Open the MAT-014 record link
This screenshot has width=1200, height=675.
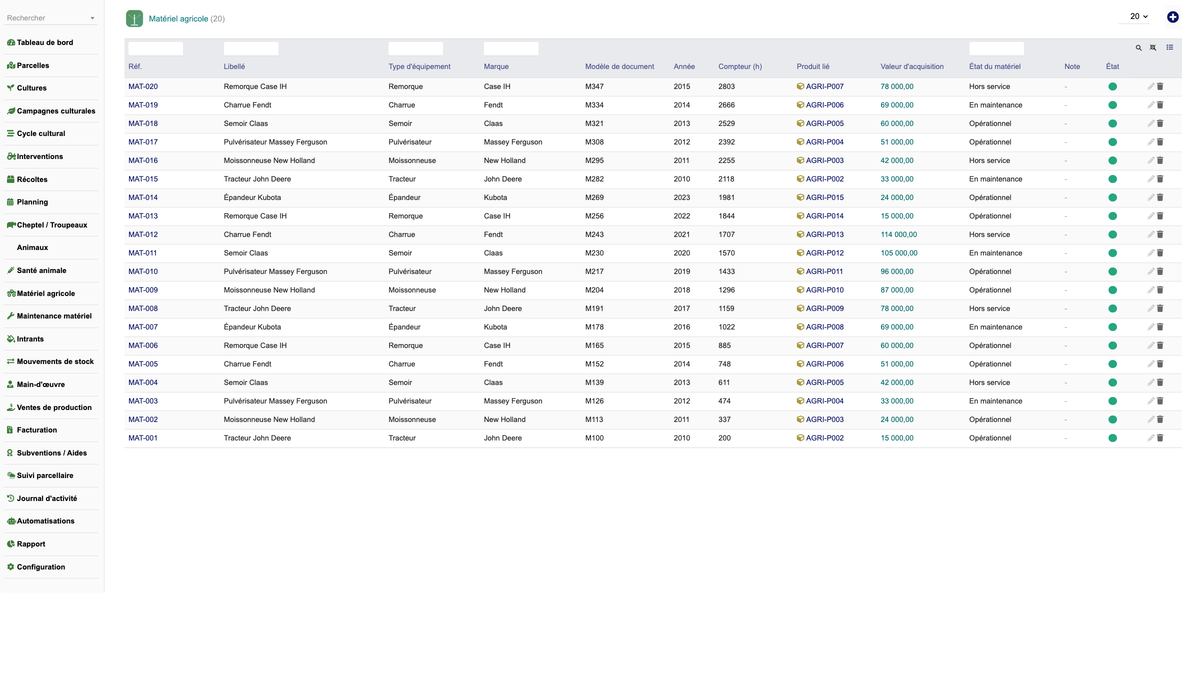point(143,198)
